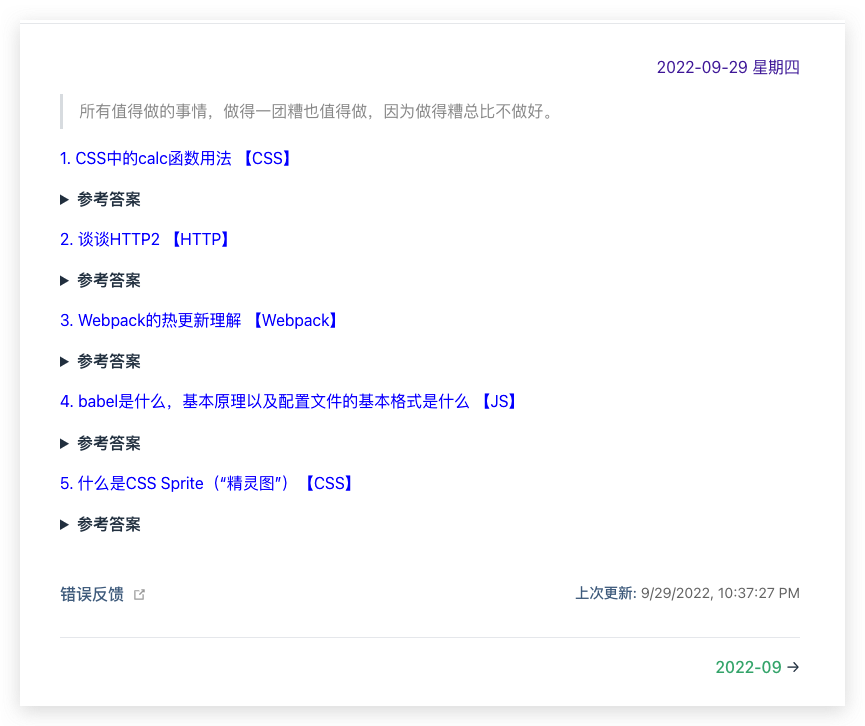Open question 4 about babel basics
865x726 pixels.
(264, 402)
